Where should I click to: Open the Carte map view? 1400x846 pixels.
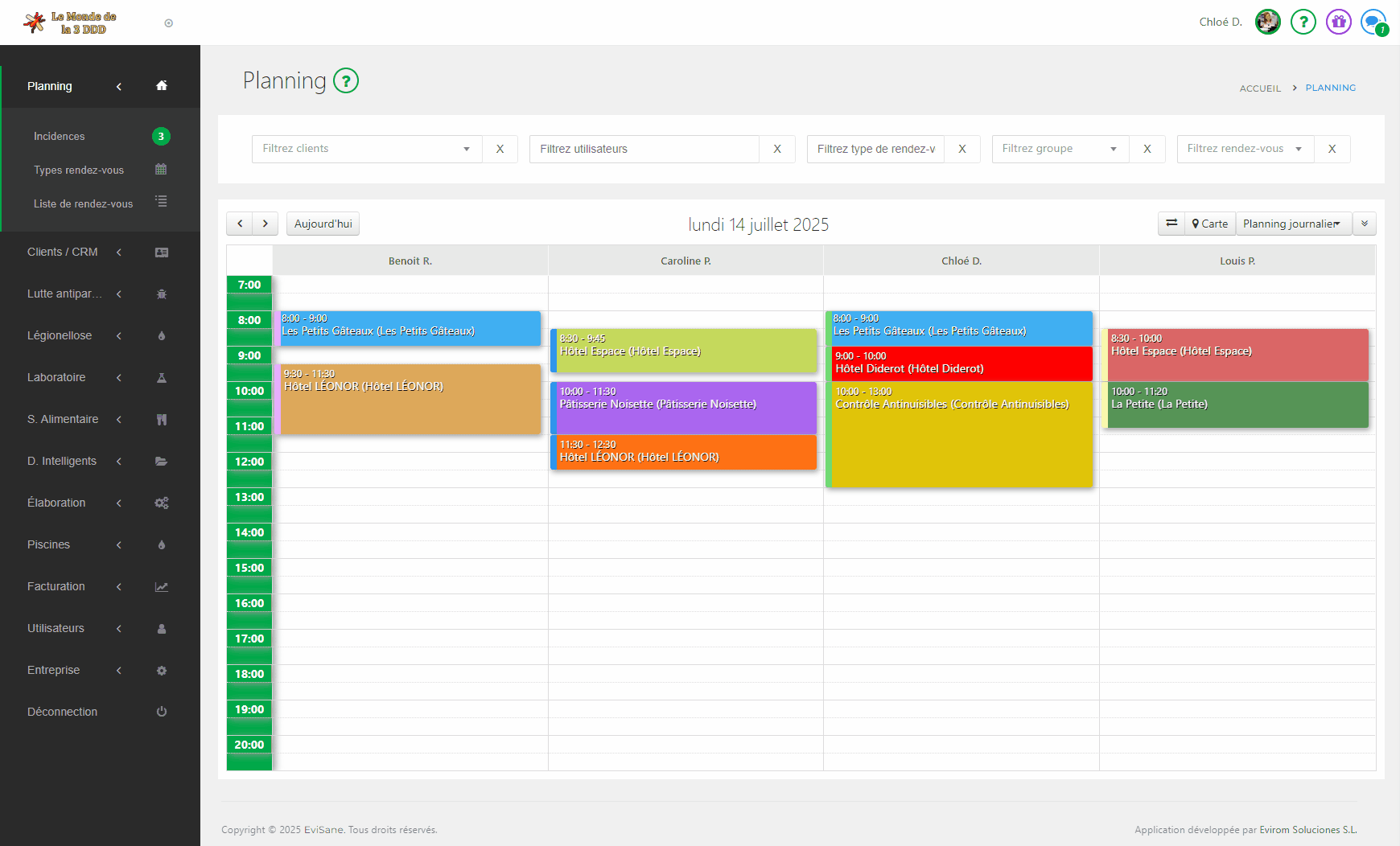click(1210, 224)
